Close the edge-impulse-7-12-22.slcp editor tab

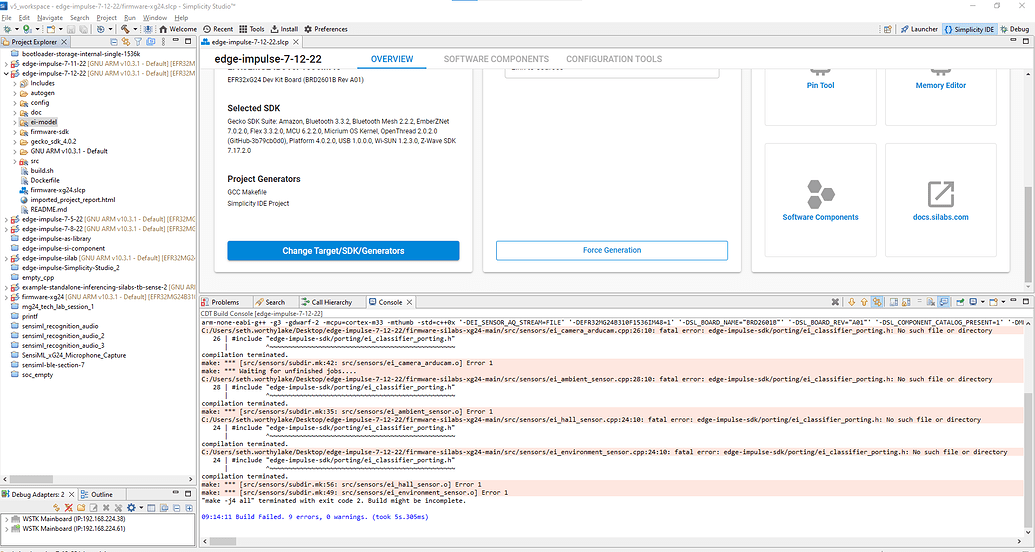click(x=296, y=42)
